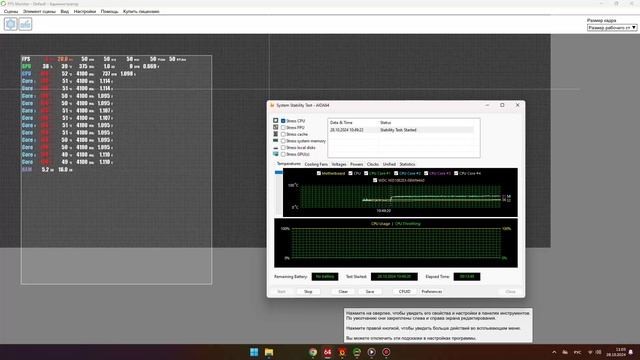Viewport: 640px width, 360px height.
Task: Click the settings gear toolbar icon in FPS Monitor
Action: pos(11,24)
